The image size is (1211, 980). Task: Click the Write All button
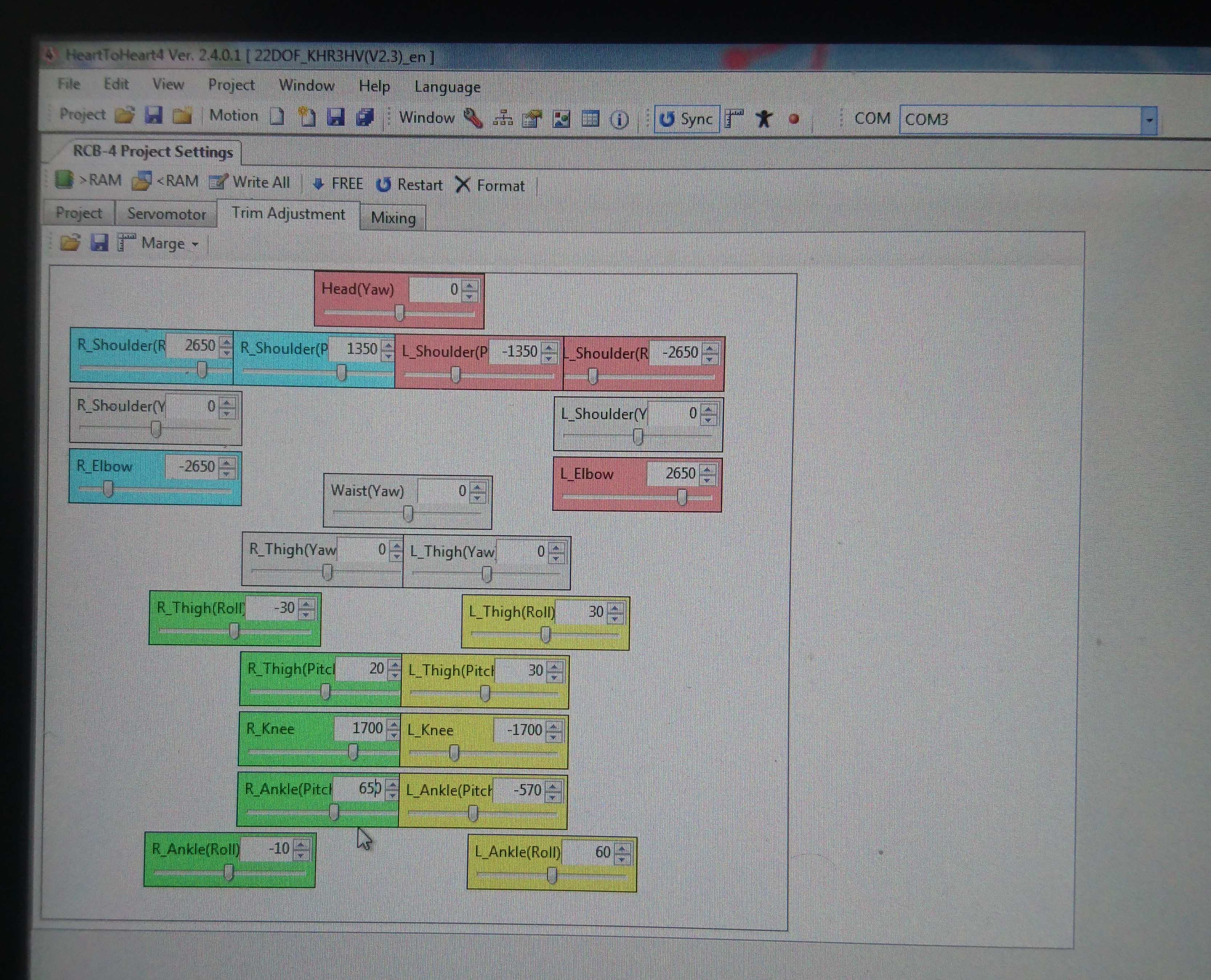tap(250, 182)
